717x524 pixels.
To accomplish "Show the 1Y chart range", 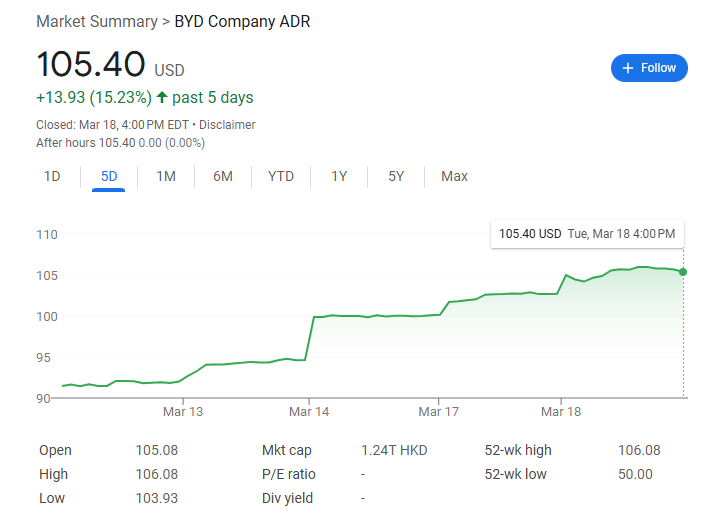I will coord(339,177).
